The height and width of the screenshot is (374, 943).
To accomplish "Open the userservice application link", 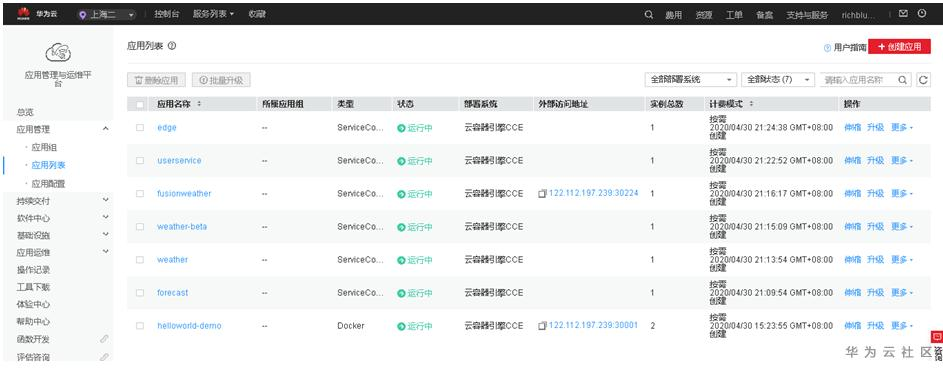I will [x=179, y=161].
